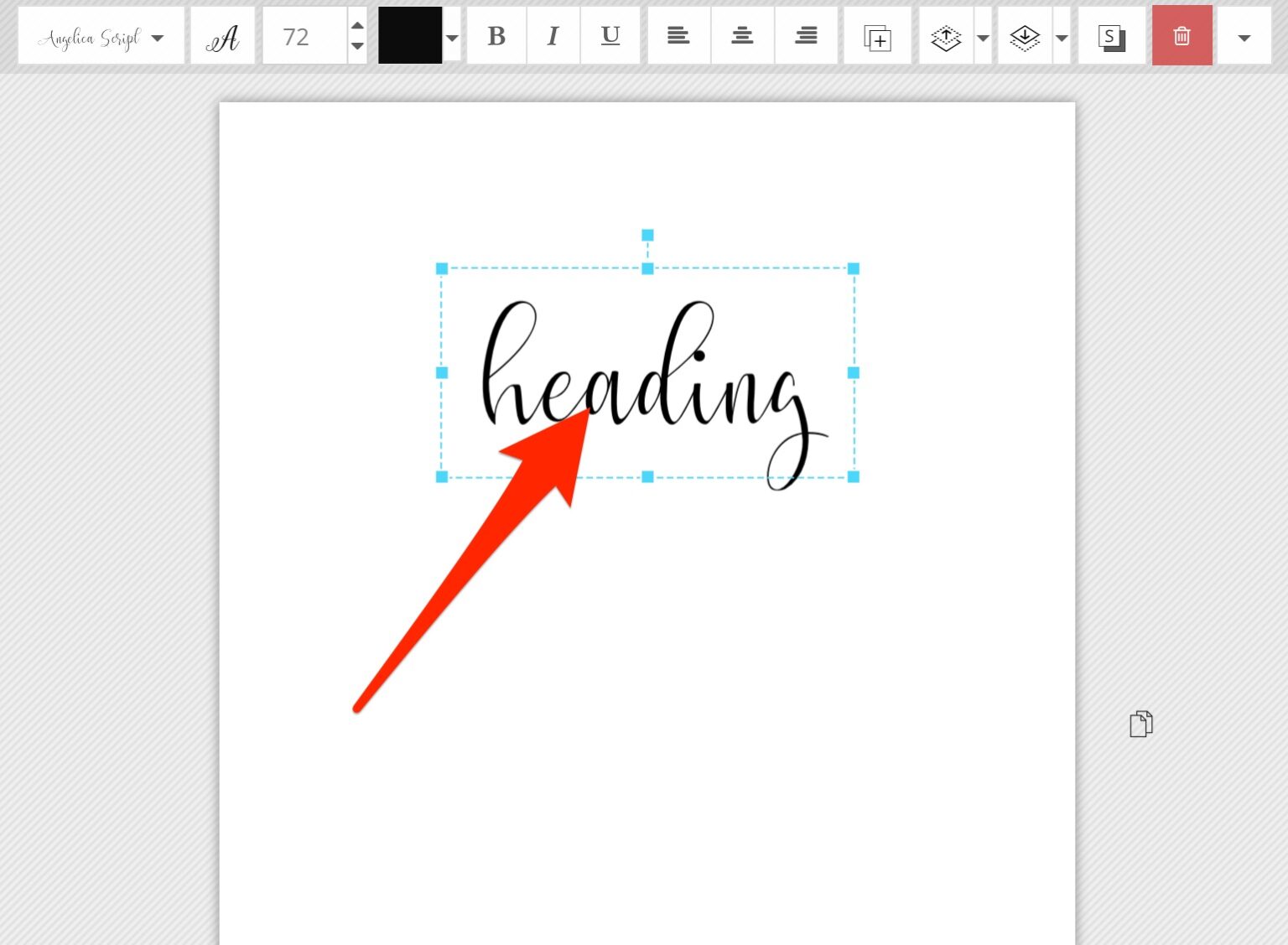
Task: Center align the text
Action: [742, 36]
